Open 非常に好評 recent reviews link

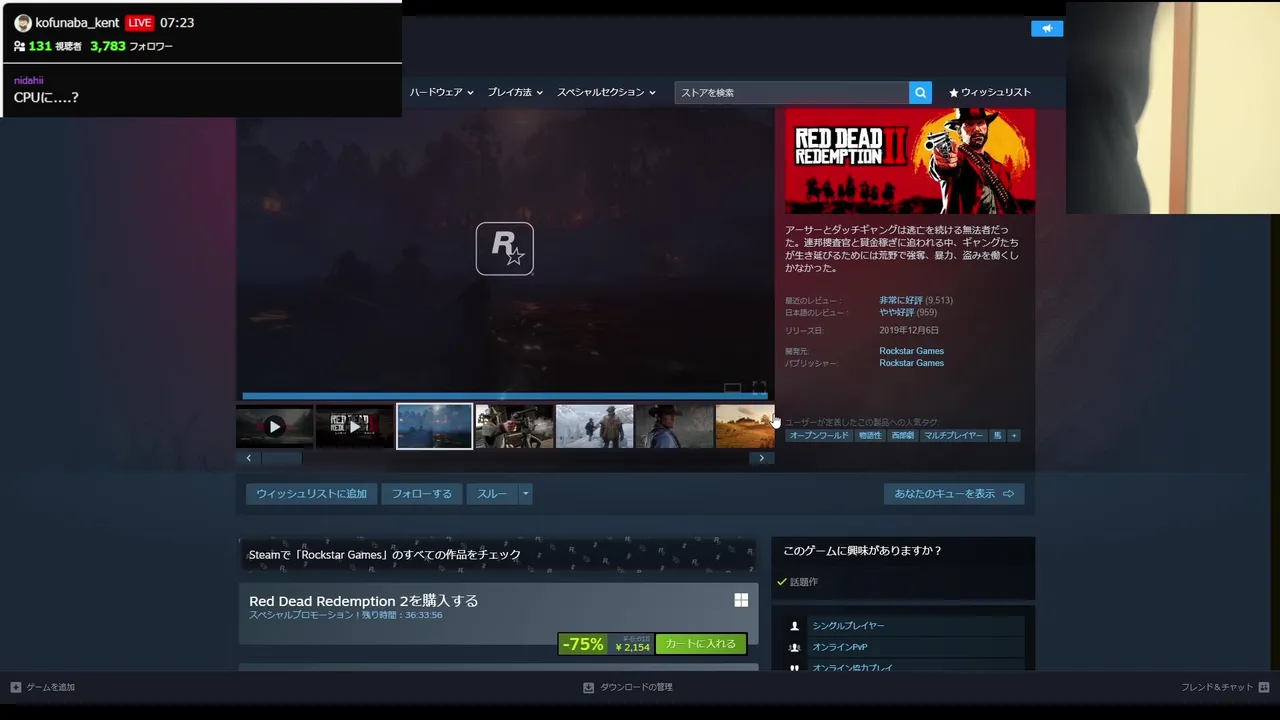pos(901,300)
